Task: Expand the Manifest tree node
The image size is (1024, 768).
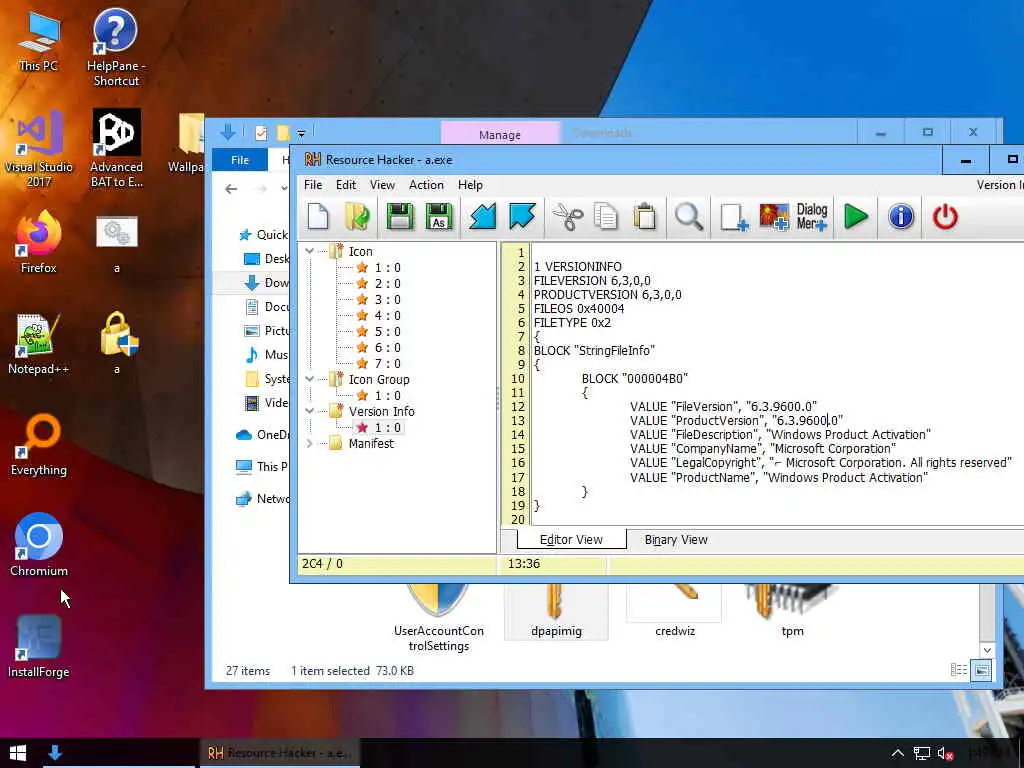Action: (x=310, y=443)
